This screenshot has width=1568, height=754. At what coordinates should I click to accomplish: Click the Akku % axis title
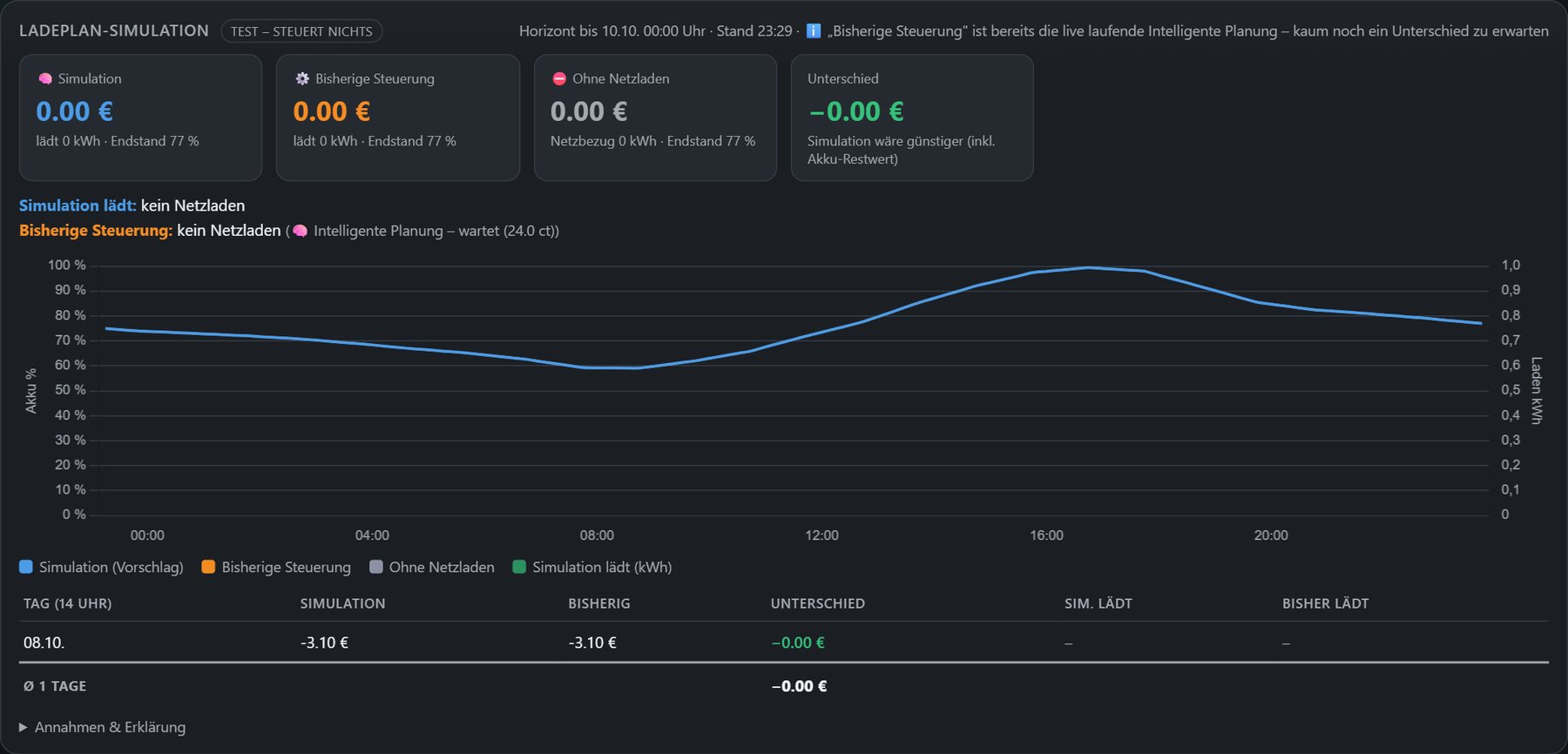[31, 390]
